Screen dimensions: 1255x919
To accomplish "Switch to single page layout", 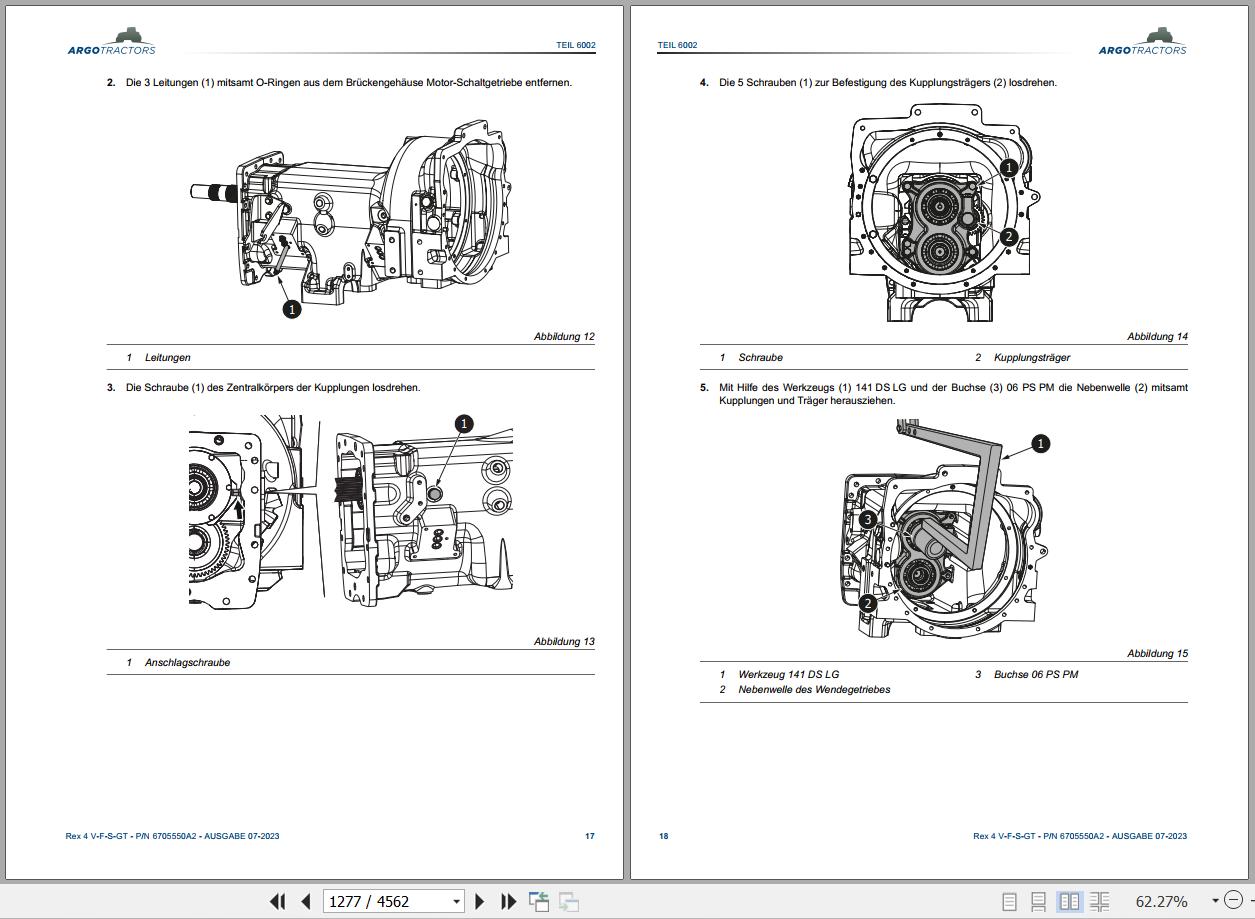I will point(1010,901).
